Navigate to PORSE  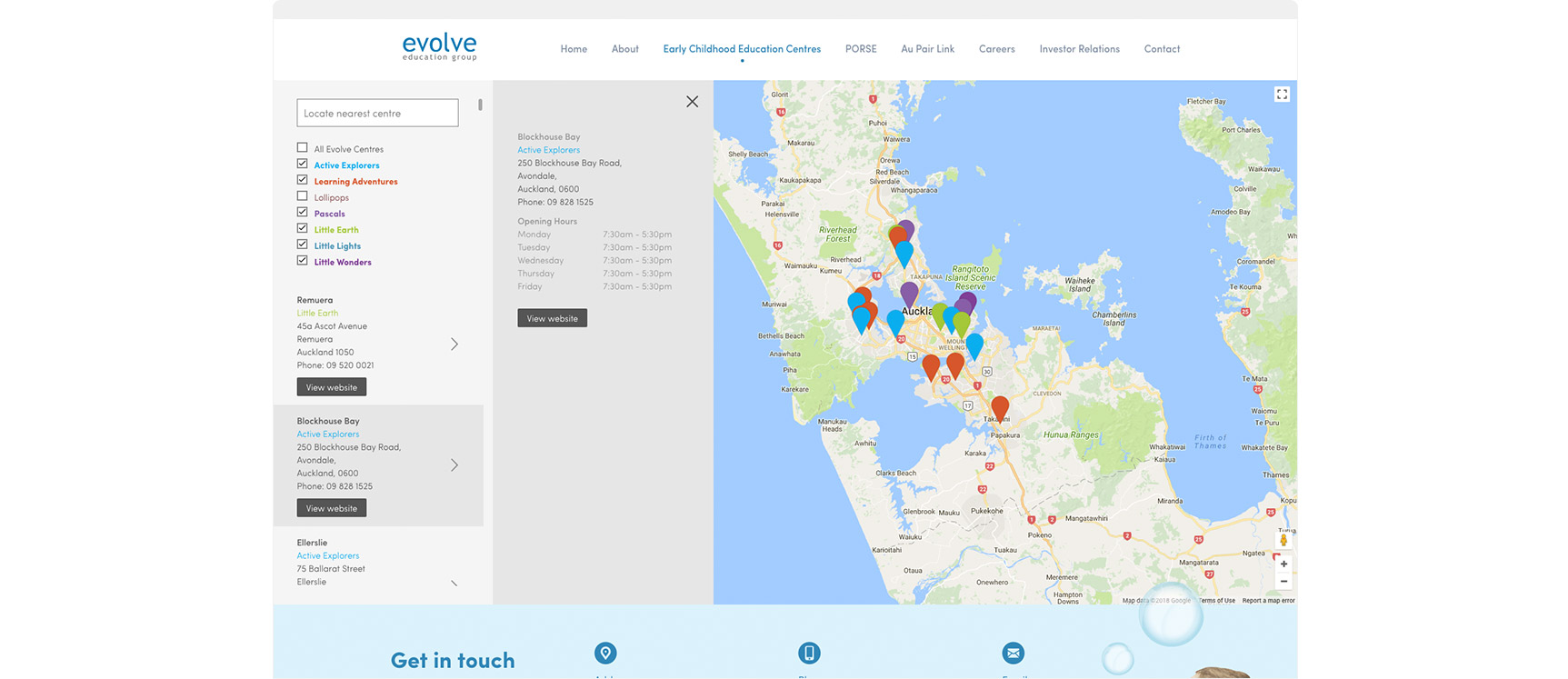pos(861,49)
